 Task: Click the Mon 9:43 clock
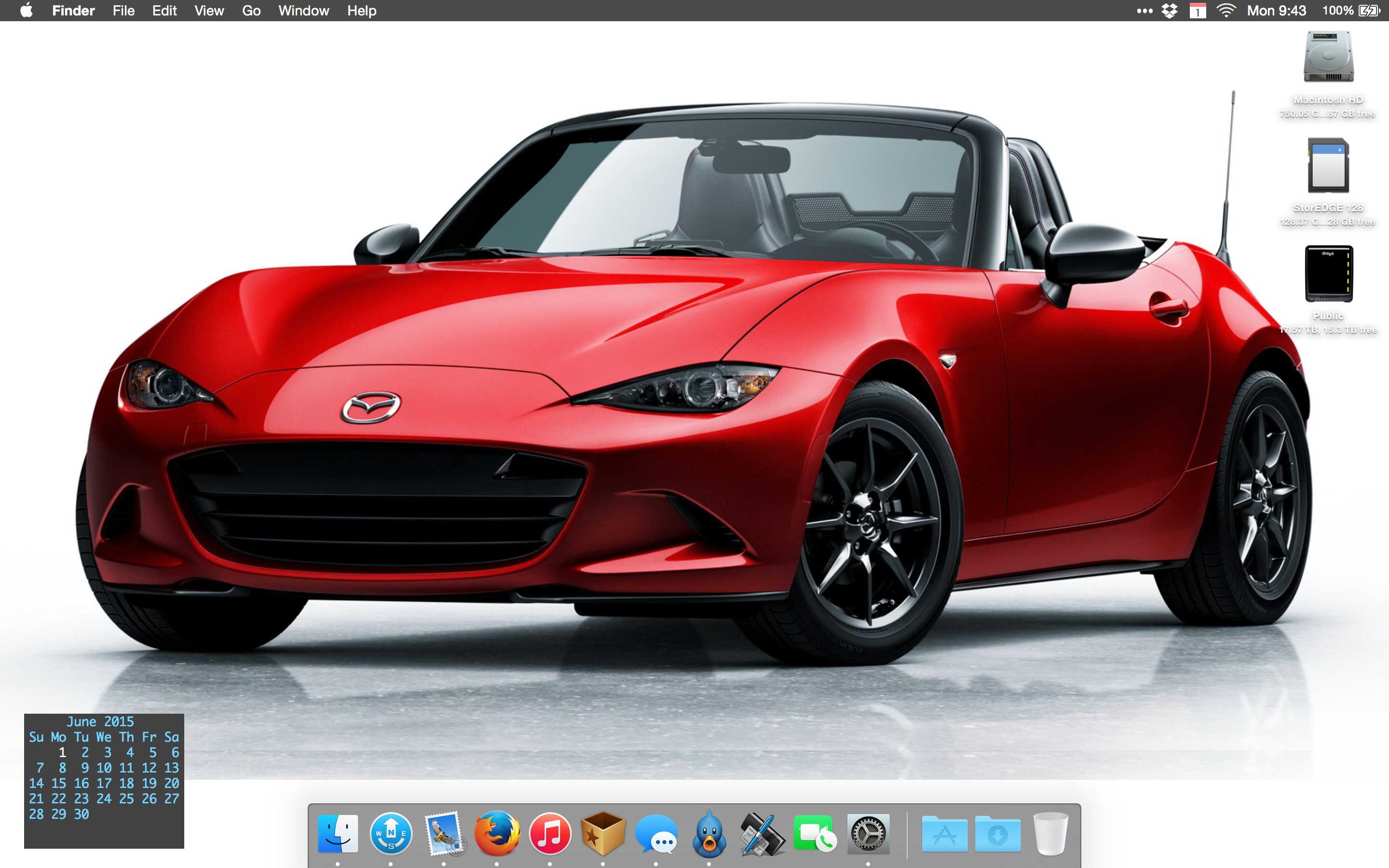click(1276, 10)
